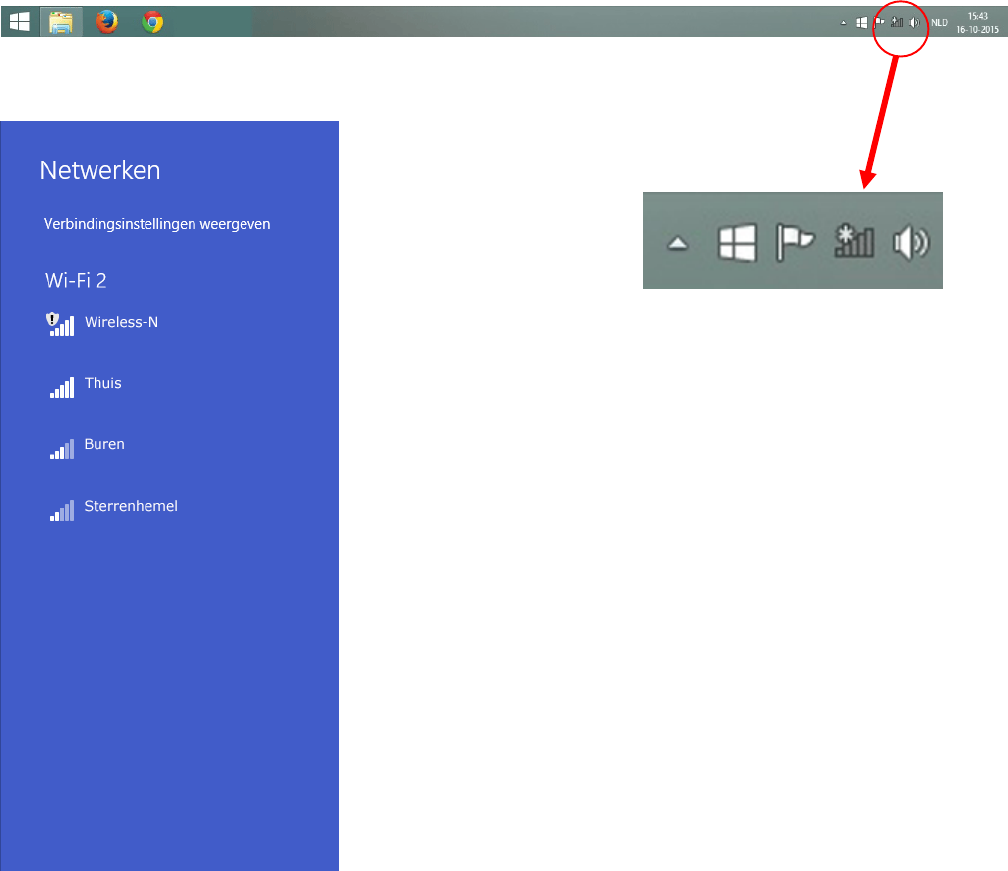Image resolution: width=1008 pixels, height=871 pixels.
Task: Show hidden tray icons in the taskbar
Action: point(843,23)
